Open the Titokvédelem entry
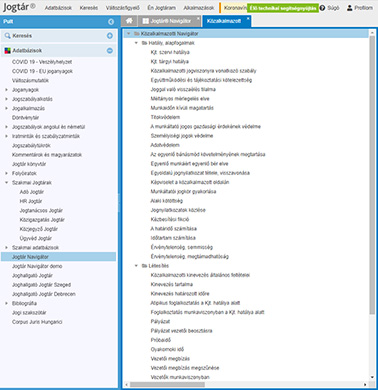The width and height of the screenshot is (378, 390). [x=165, y=117]
